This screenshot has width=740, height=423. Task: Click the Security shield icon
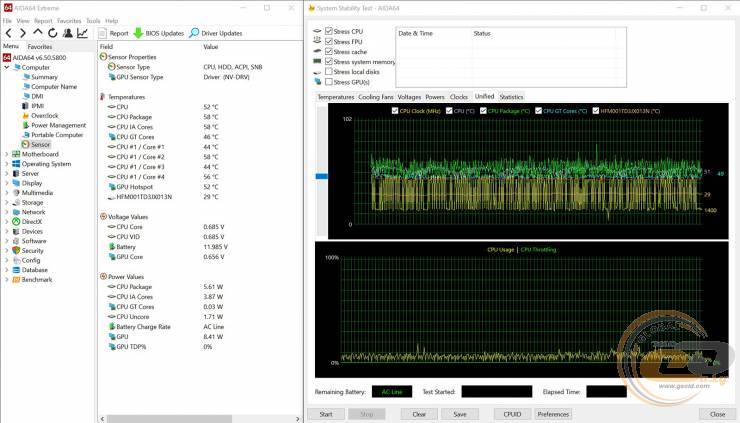point(16,251)
